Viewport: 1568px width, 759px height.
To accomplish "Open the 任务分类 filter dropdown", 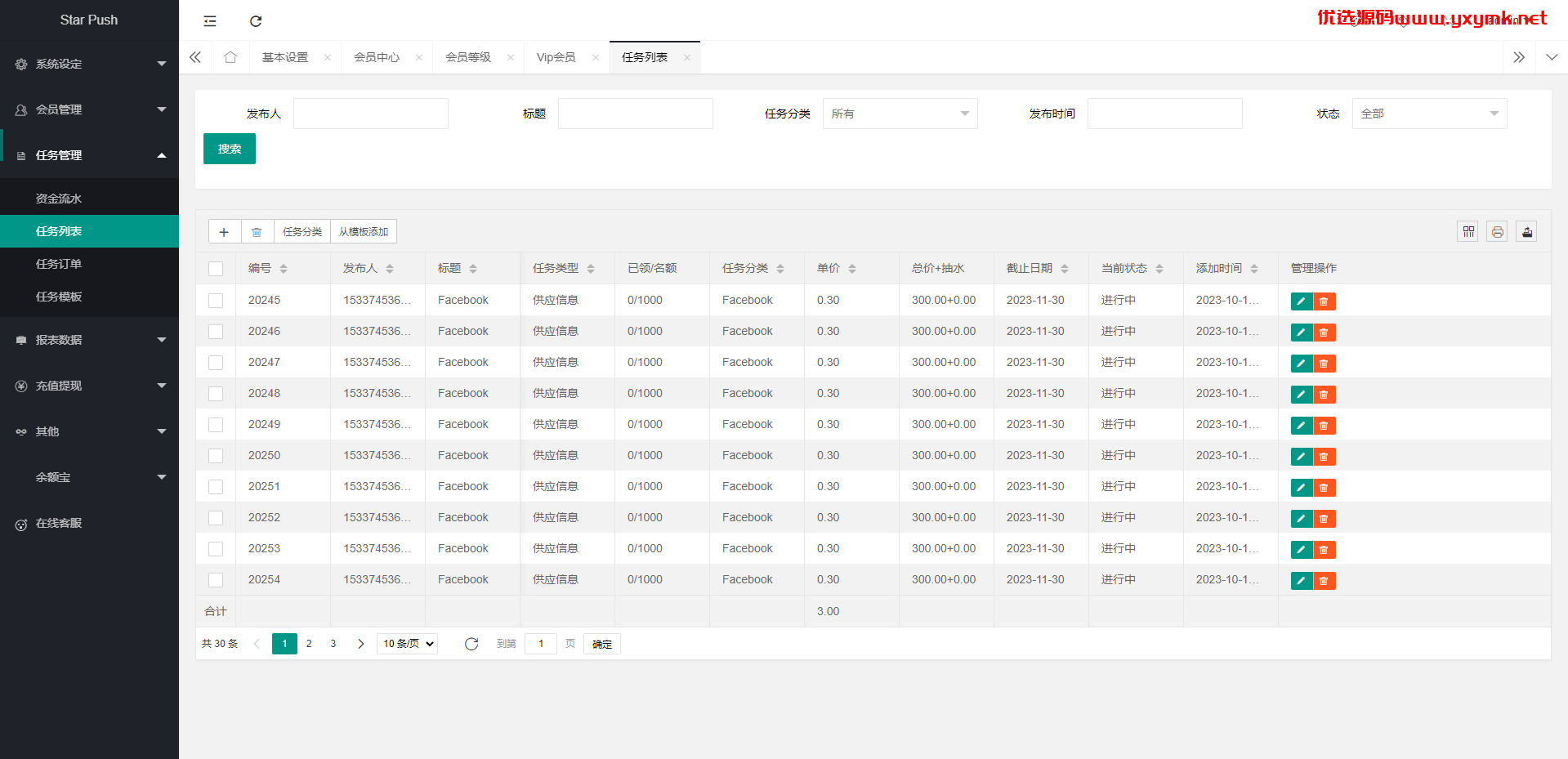I will 900,114.
